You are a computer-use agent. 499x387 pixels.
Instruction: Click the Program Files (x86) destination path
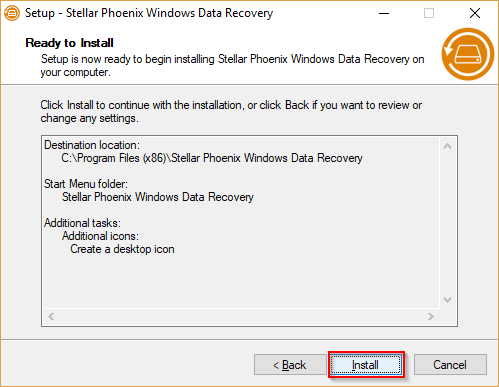pos(212,158)
